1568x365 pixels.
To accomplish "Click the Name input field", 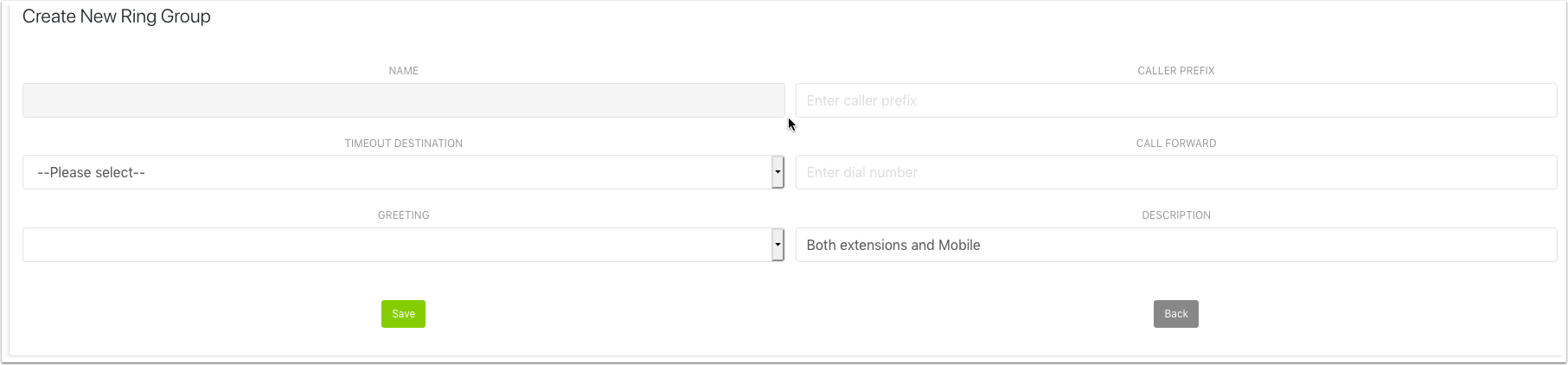I will coord(403,100).
